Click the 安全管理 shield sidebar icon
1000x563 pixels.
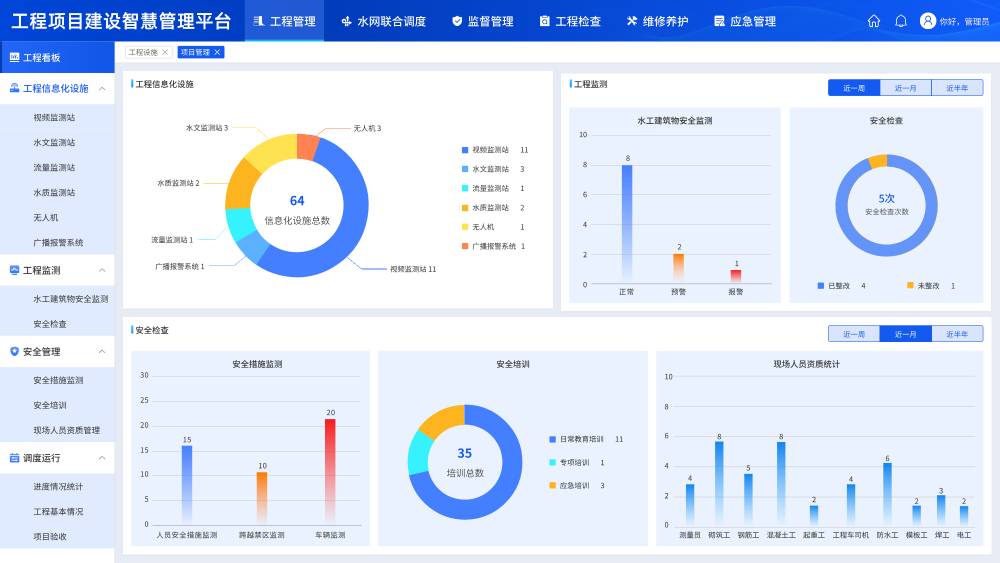tap(14, 351)
